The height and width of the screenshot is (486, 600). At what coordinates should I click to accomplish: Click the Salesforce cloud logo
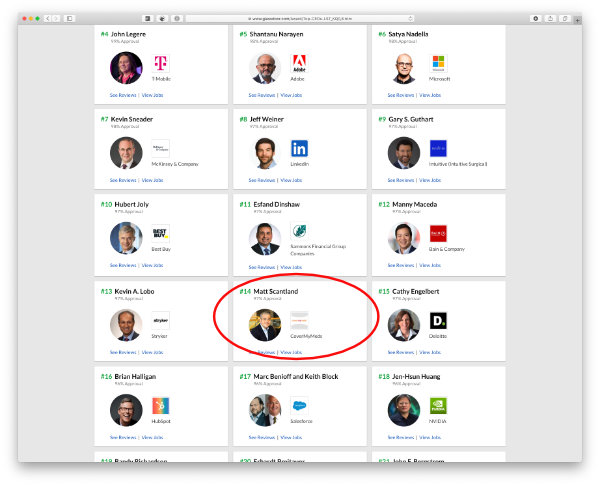(299, 406)
